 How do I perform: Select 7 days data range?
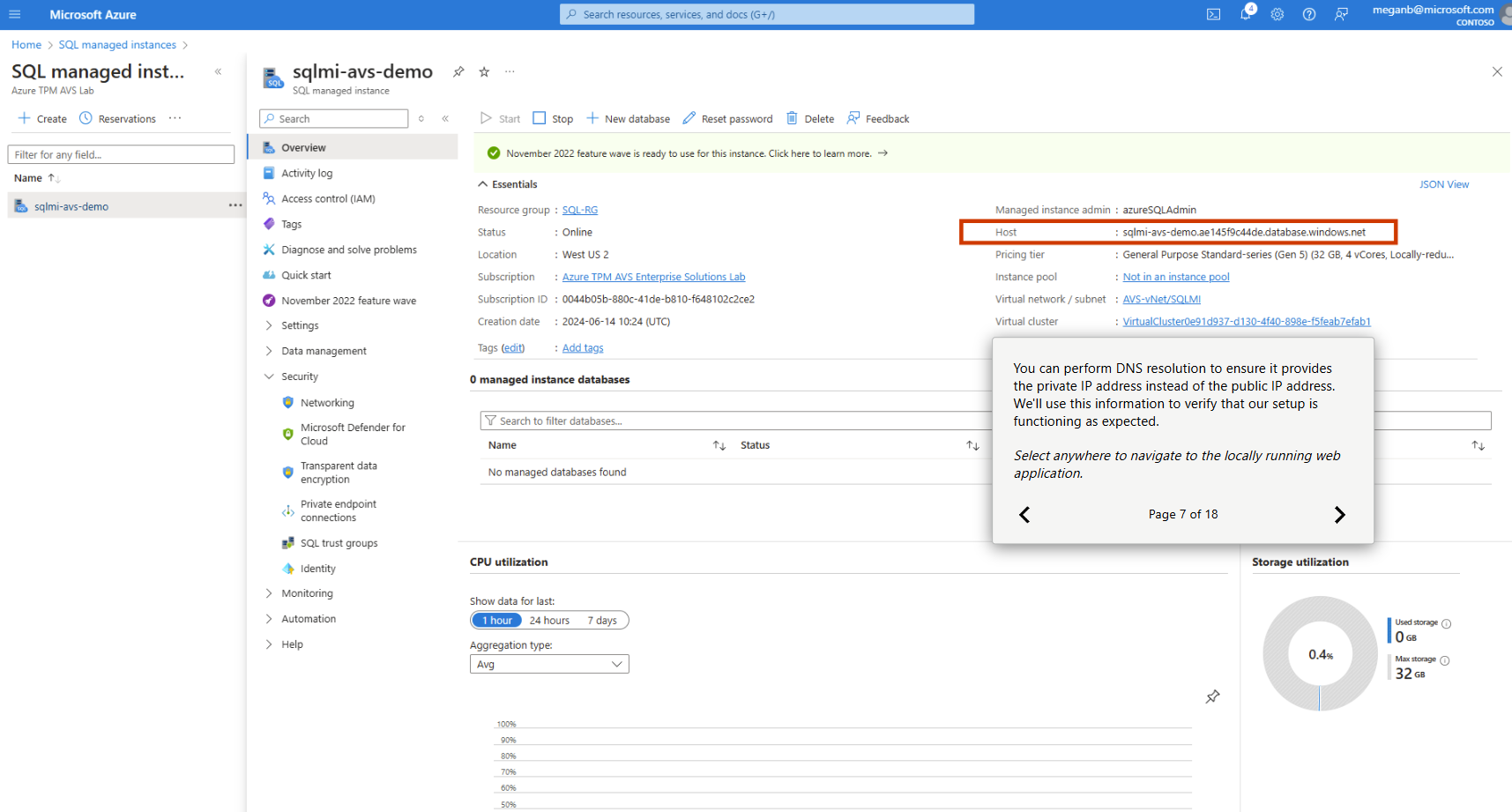click(602, 621)
